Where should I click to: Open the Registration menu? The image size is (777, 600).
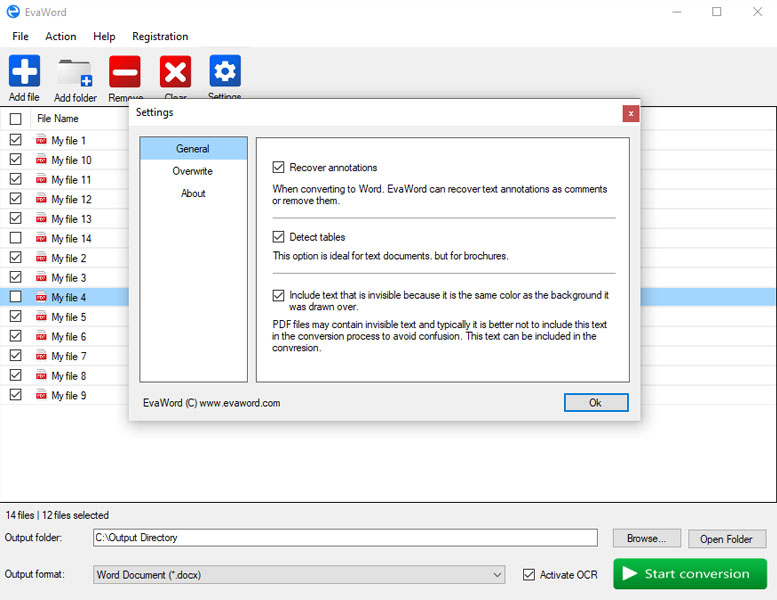pyautogui.click(x=160, y=36)
